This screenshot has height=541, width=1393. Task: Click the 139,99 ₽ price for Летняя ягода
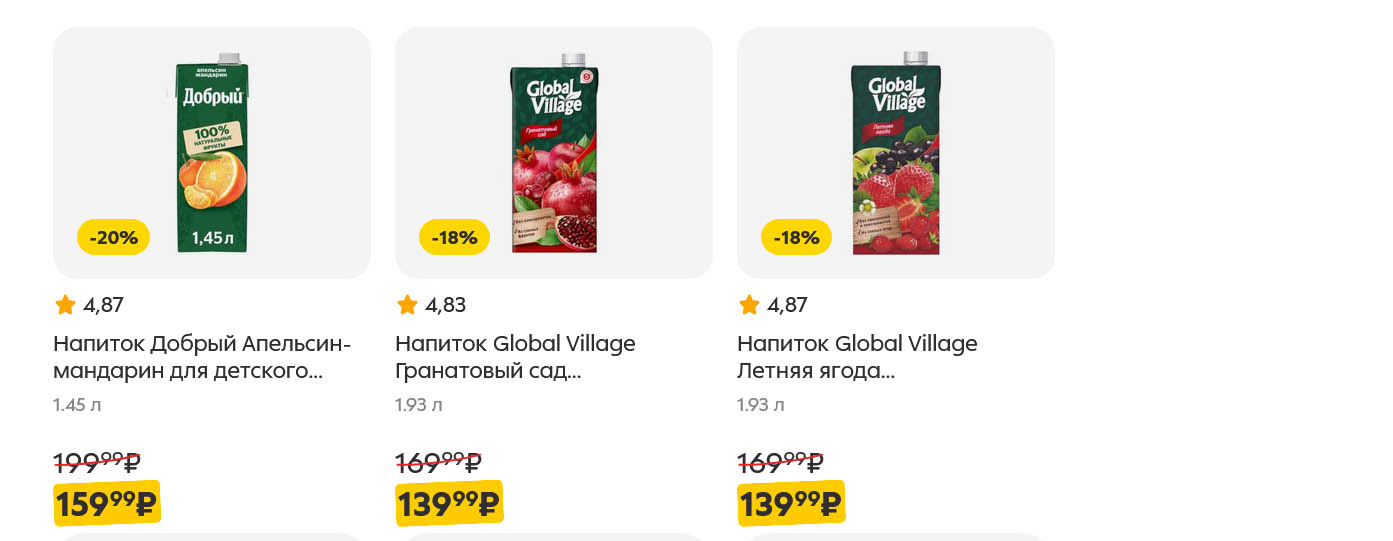[790, 503]
